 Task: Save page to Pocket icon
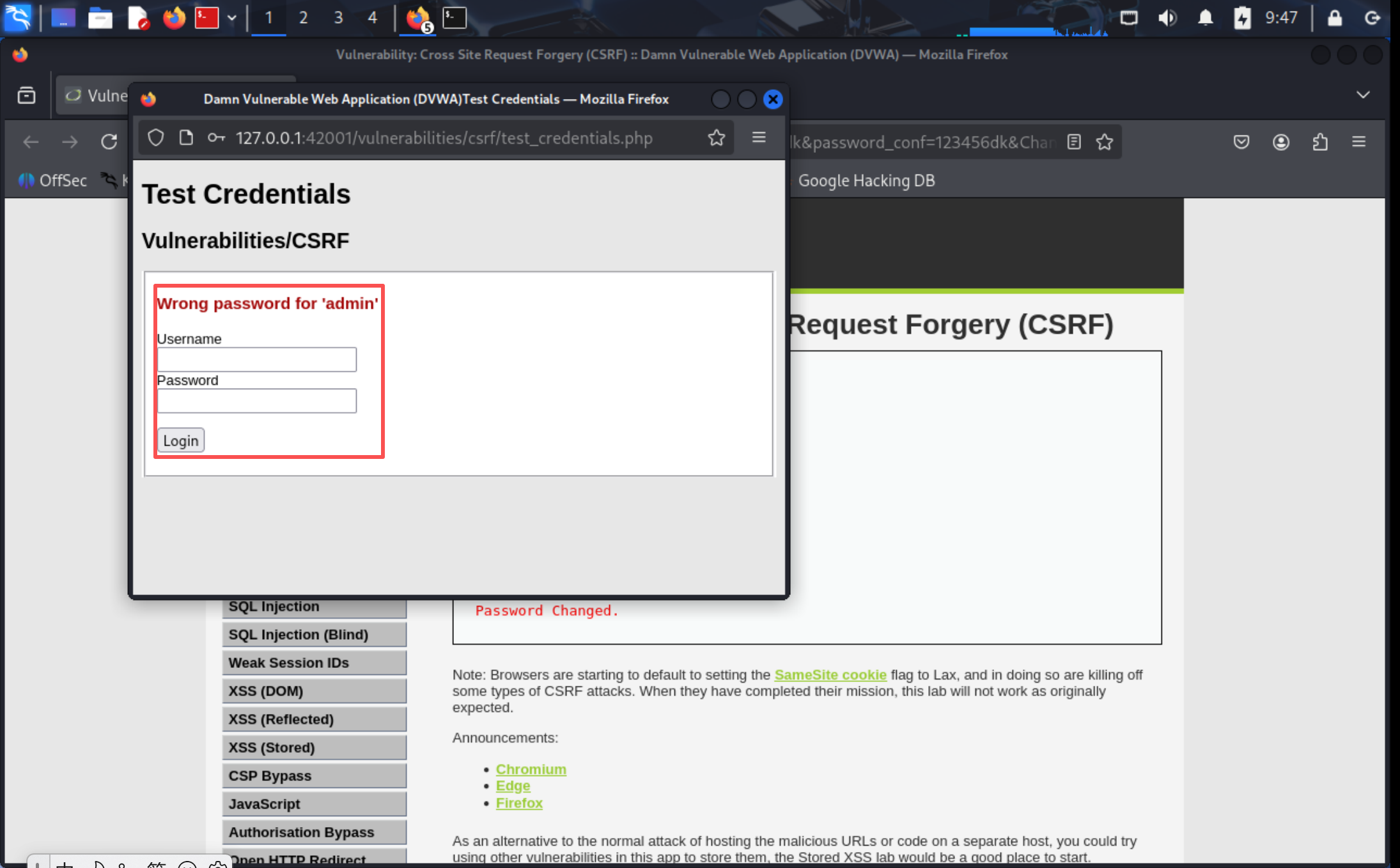click(1241, 142)
